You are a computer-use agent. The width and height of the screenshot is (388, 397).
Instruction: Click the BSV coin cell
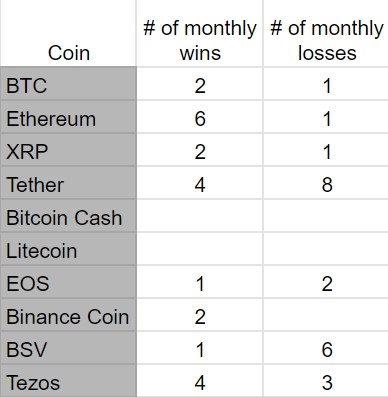coord(68,348)
